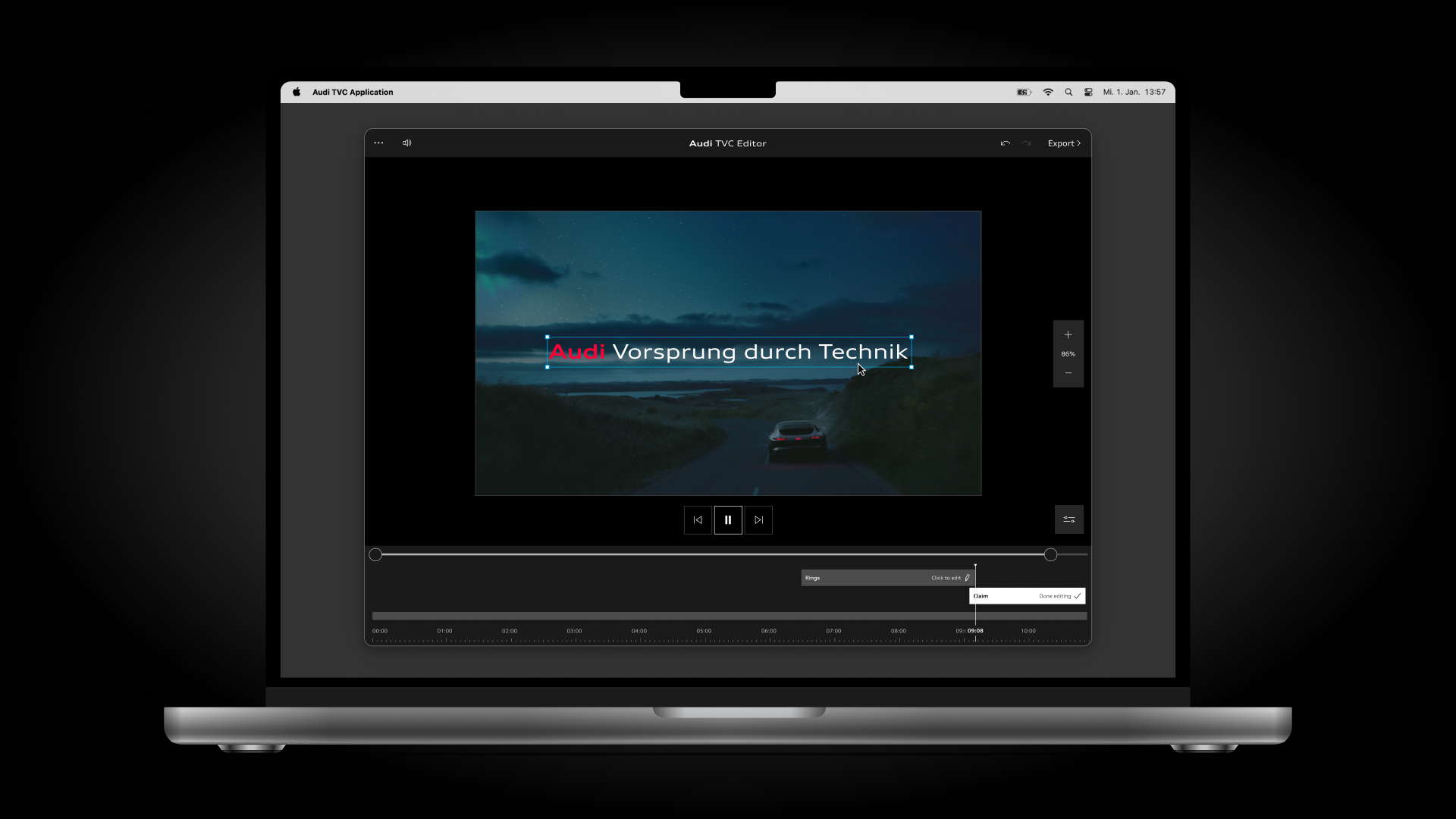Open the three-dots more options menu

[378, 143]
